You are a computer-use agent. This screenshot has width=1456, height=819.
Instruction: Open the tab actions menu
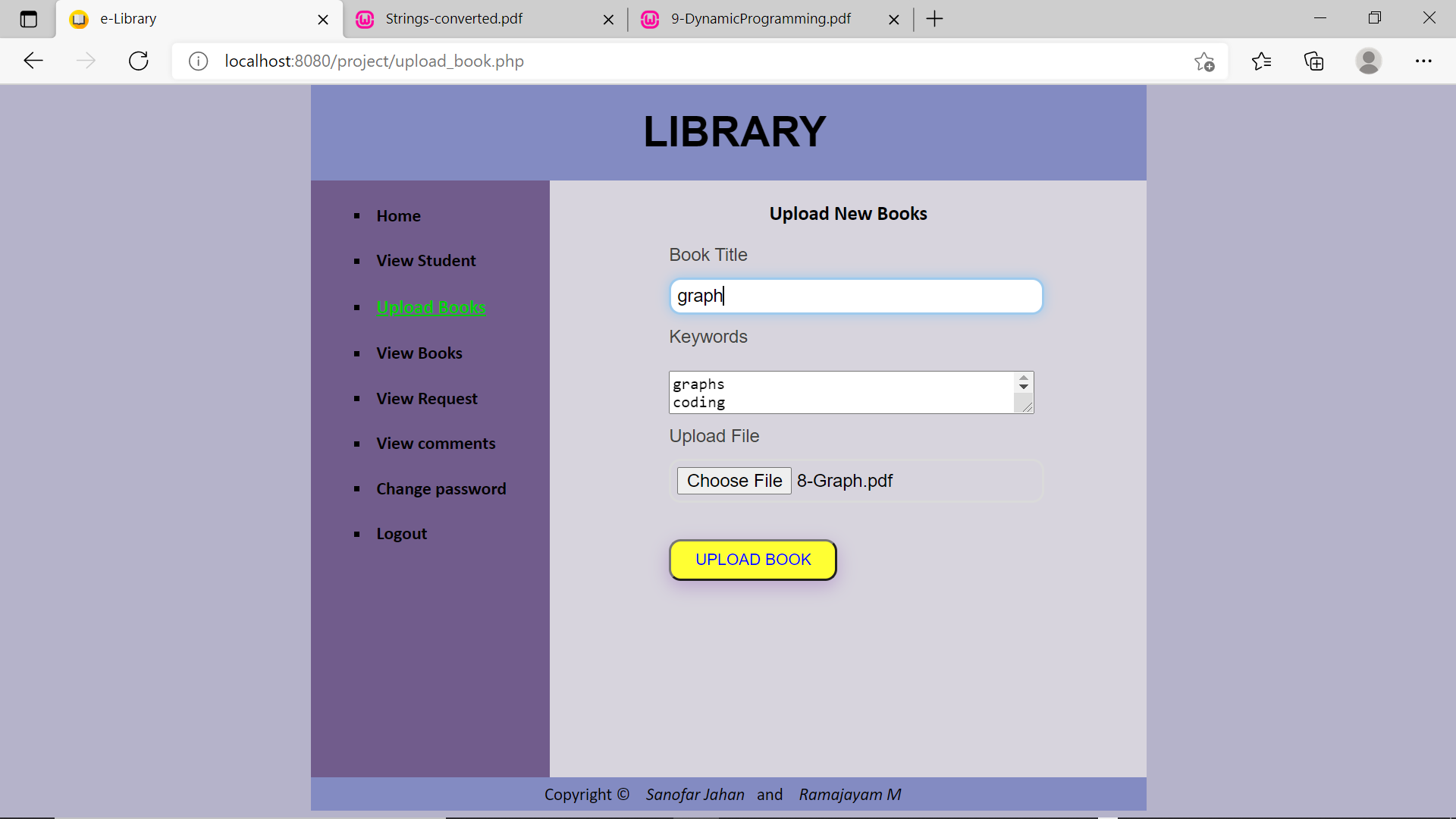pyautogui.click(x=28, y=19)
